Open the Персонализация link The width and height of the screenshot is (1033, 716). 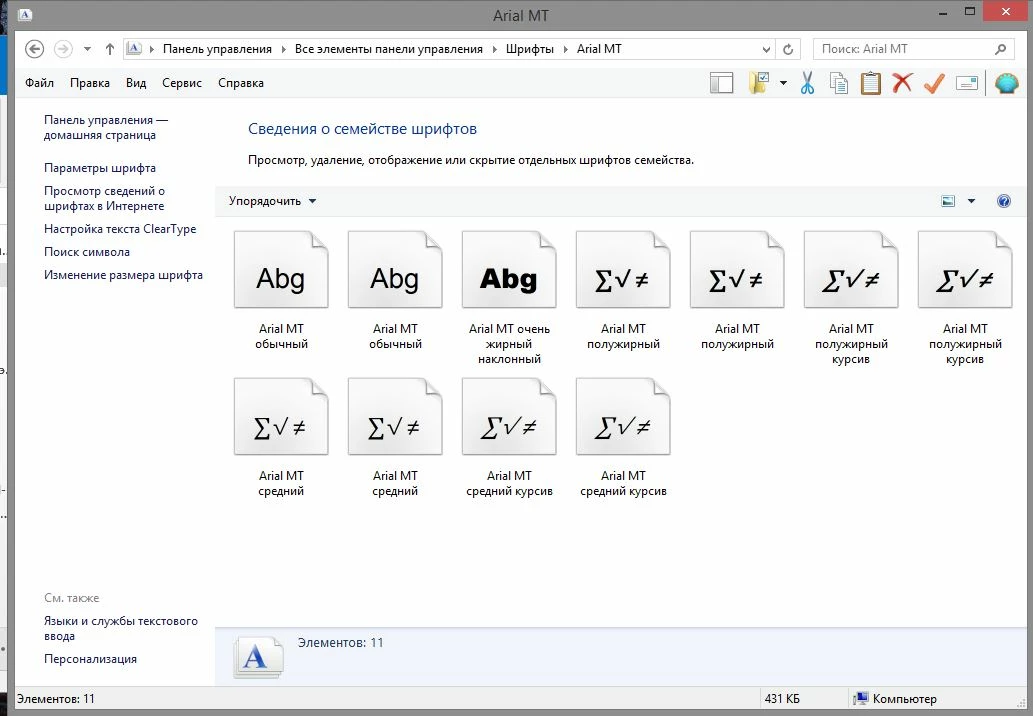[90, 659]
